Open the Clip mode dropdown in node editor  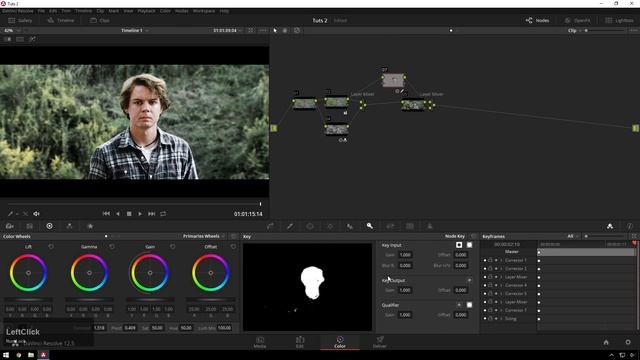pos(575,31)
